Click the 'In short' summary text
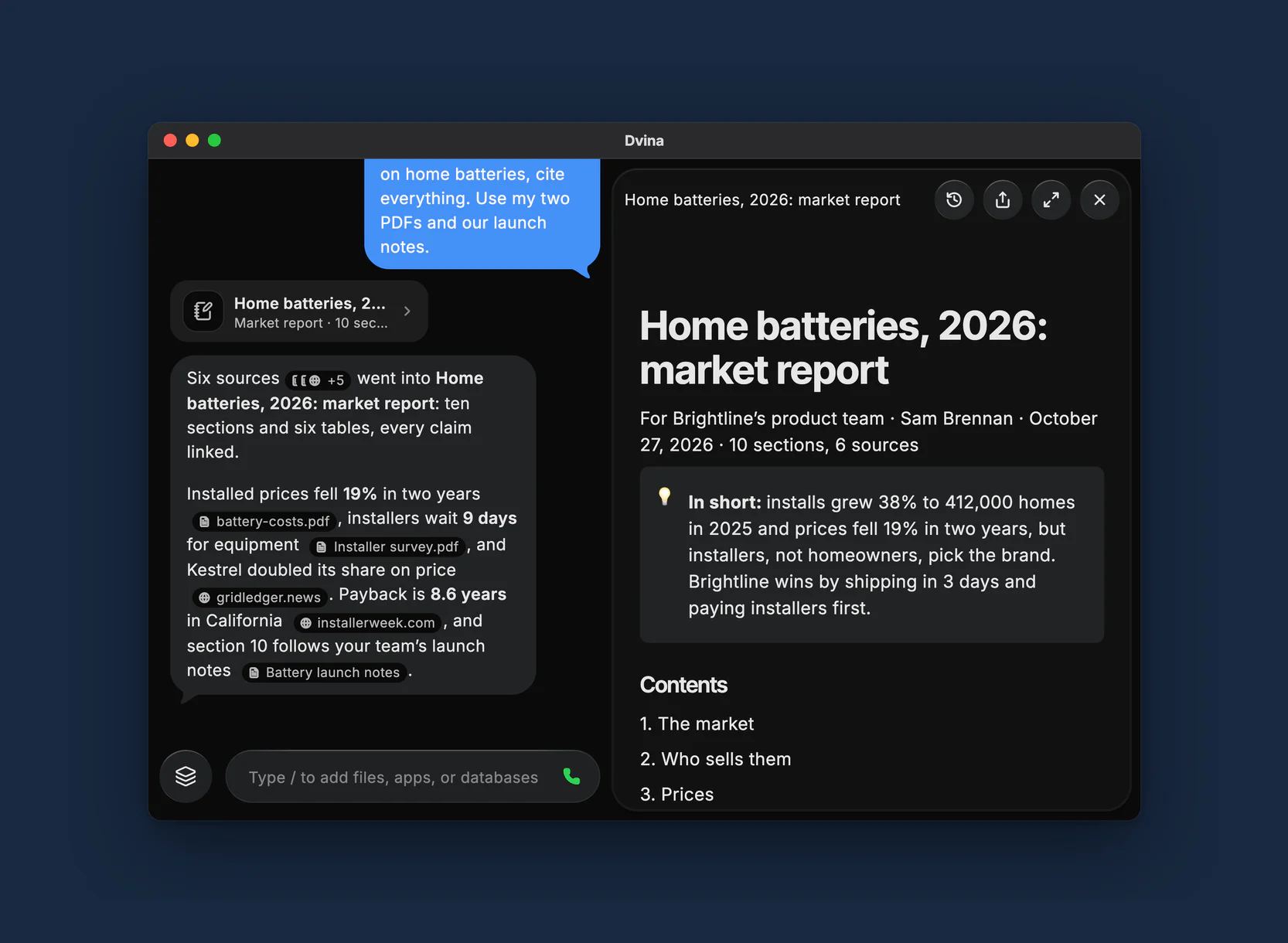The width and height of the screenshot is (1288, 943). point(881,555)
